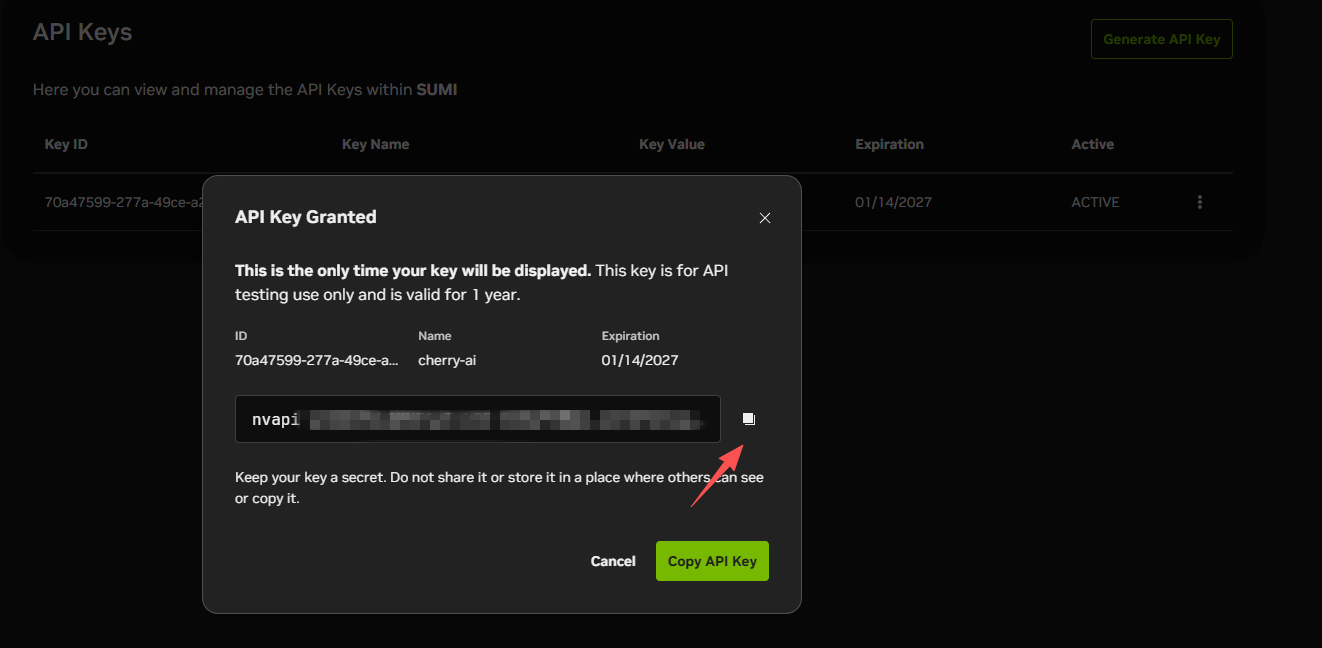1322x648 pixels.
Task: Click the copy icon beside the key field
Action: click(x=748, y=419)
